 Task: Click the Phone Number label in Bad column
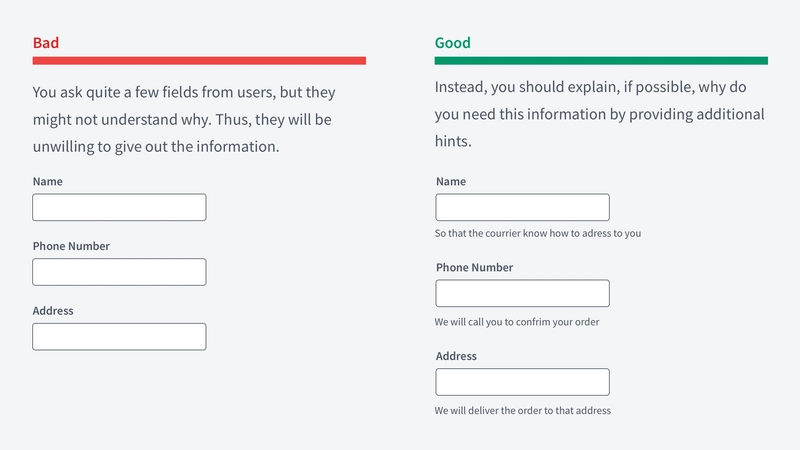click(71, 246)
